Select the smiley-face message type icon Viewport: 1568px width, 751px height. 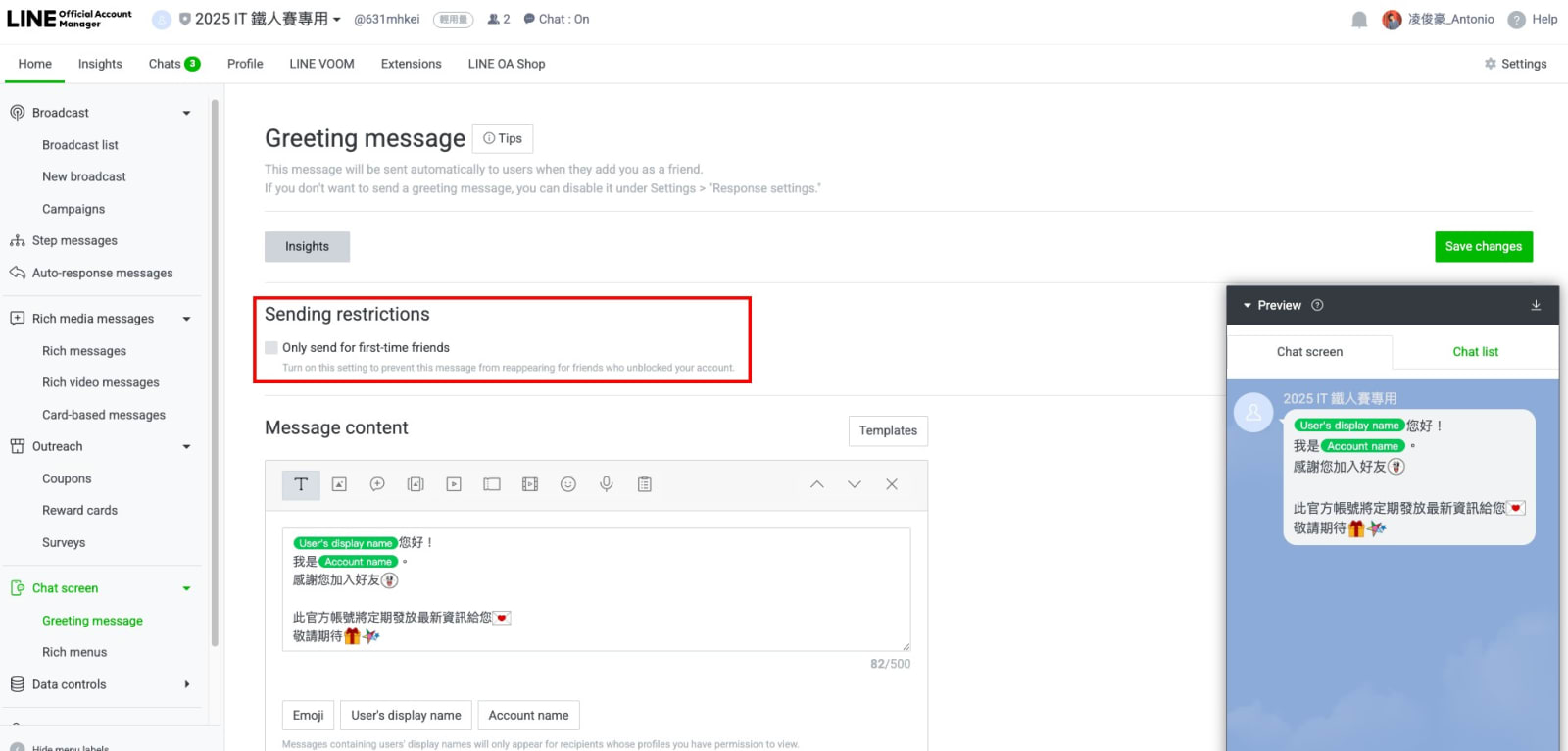point(568,484)
